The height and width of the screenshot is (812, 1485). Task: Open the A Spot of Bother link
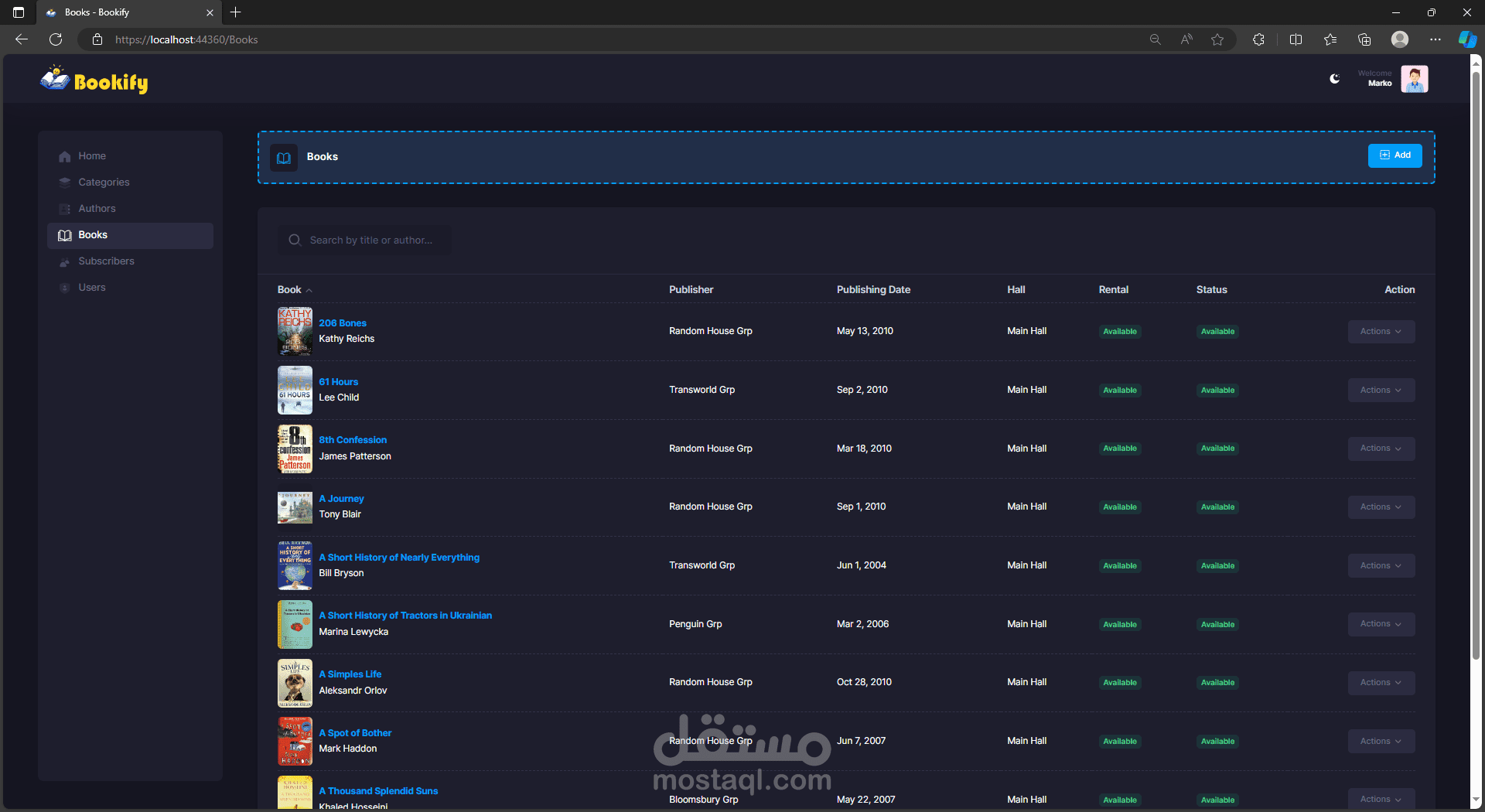tap(355, 733)
